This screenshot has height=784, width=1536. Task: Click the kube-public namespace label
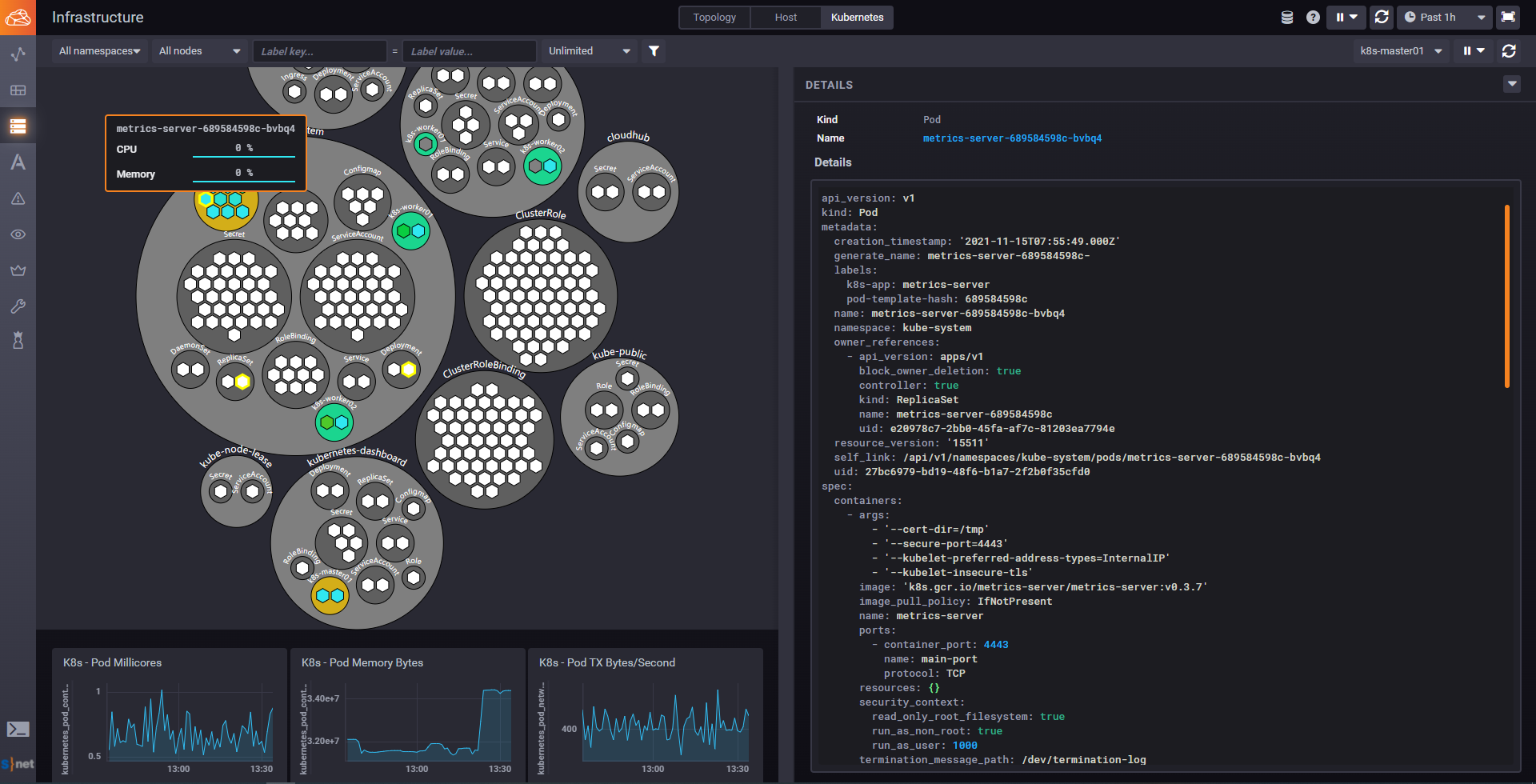(620, 353)
